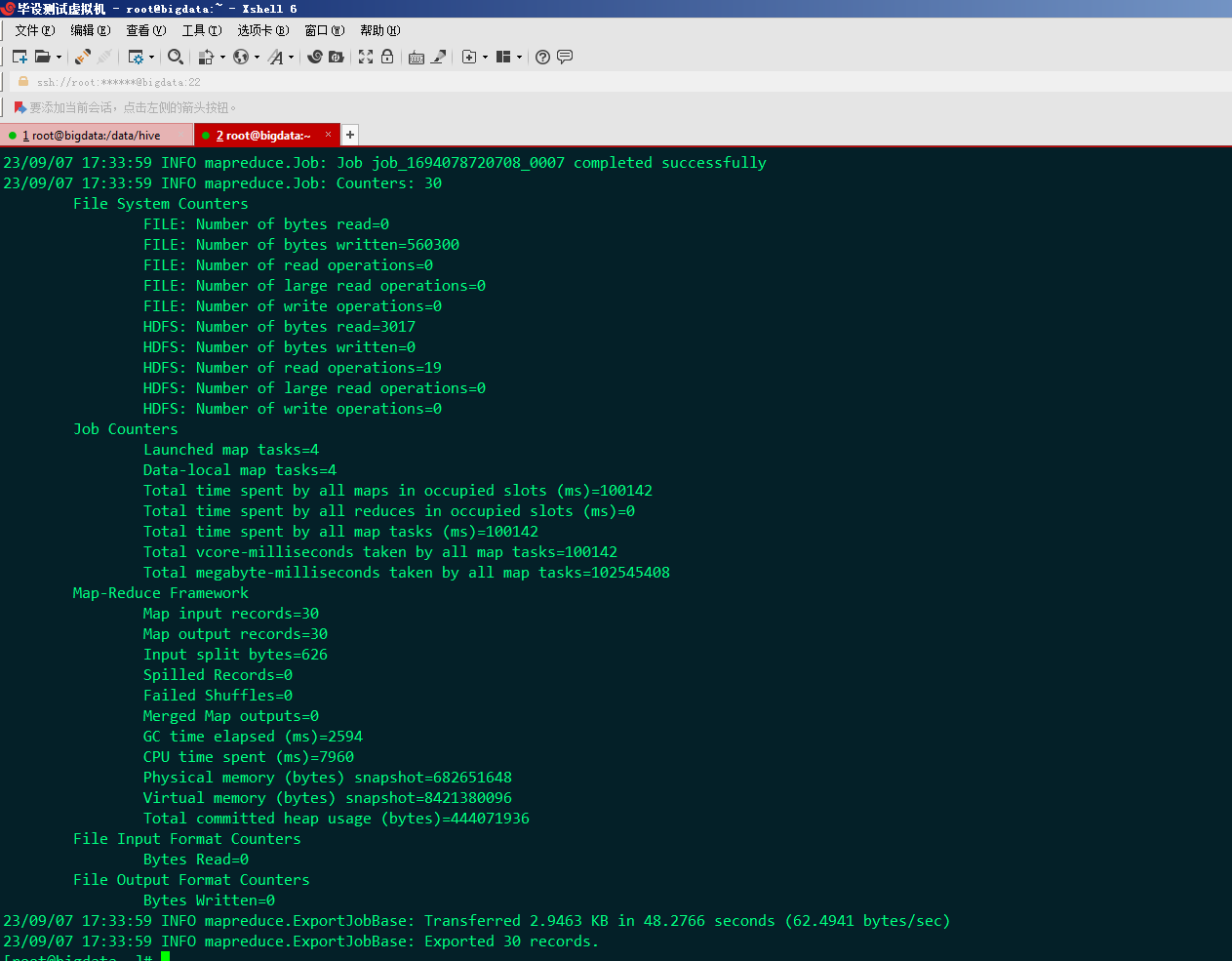This screenshot has height=961, width=1232.
Task: Add a new tab with plus button
Action: [x=350, y=135]
